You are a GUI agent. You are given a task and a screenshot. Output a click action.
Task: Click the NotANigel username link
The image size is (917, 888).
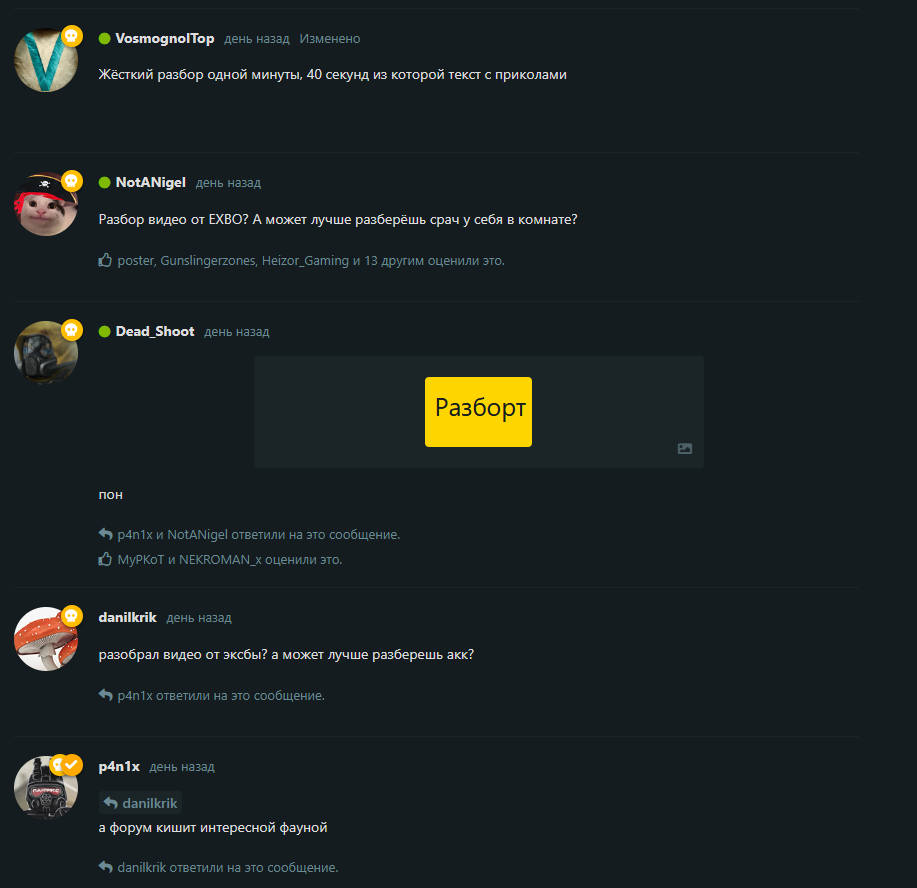point(151,182)
